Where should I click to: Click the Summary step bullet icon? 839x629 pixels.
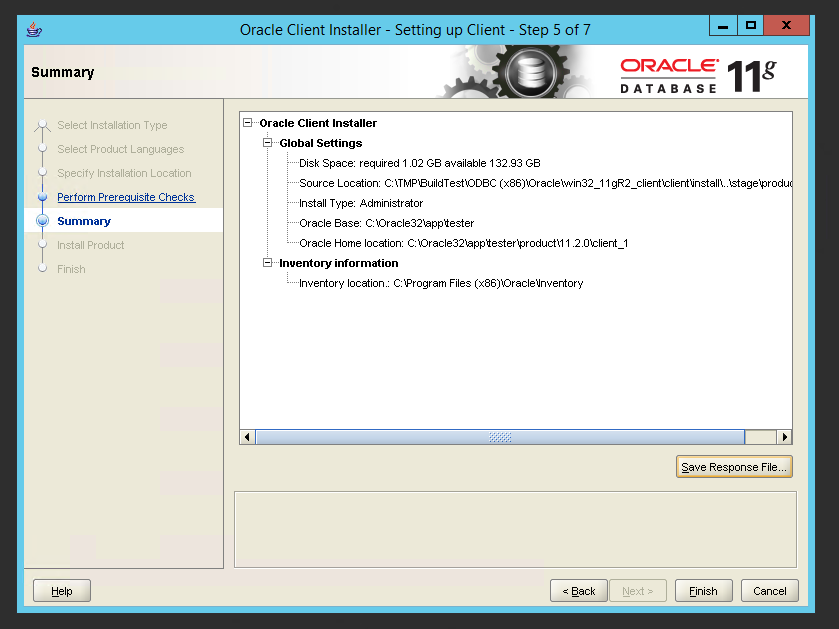[x=42, y=221]
